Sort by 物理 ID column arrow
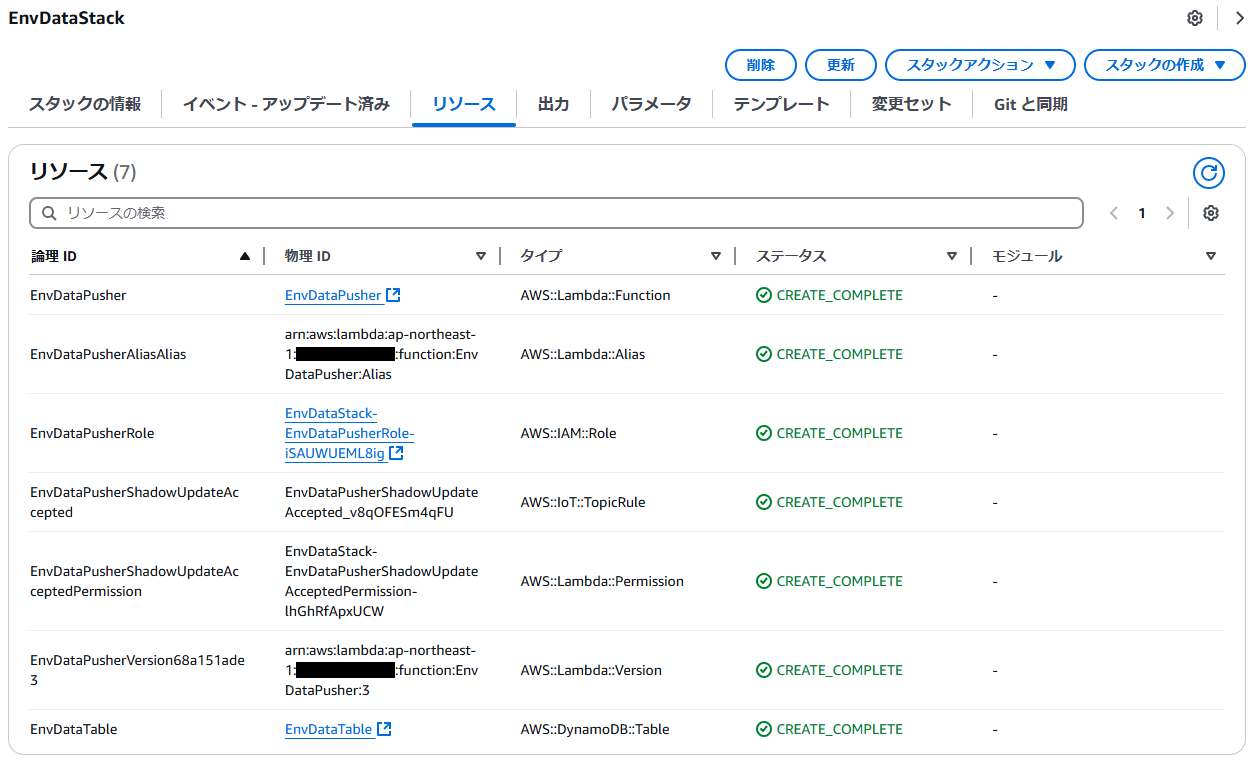The height and width of the screenshot is (765, 1254). (481, 256)
